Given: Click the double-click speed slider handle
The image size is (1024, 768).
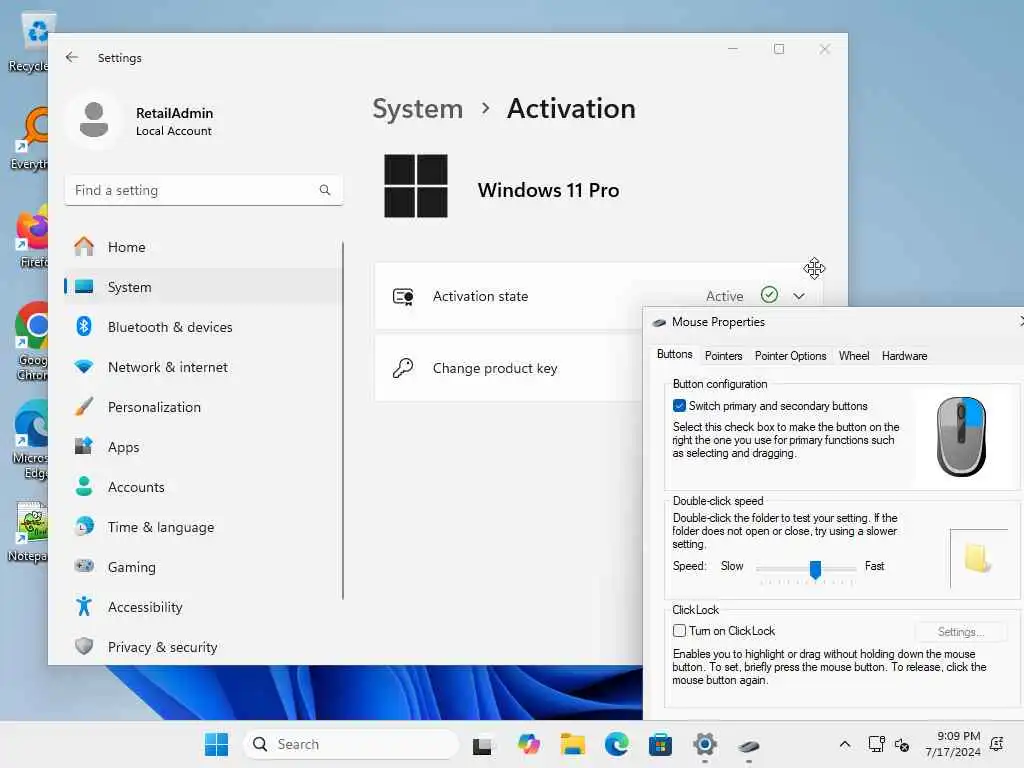Looking at the screenshot, I should coord(815,569).
